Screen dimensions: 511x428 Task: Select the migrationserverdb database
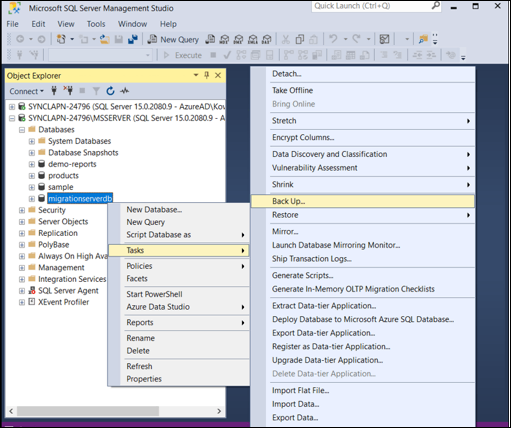click(80, 199)
